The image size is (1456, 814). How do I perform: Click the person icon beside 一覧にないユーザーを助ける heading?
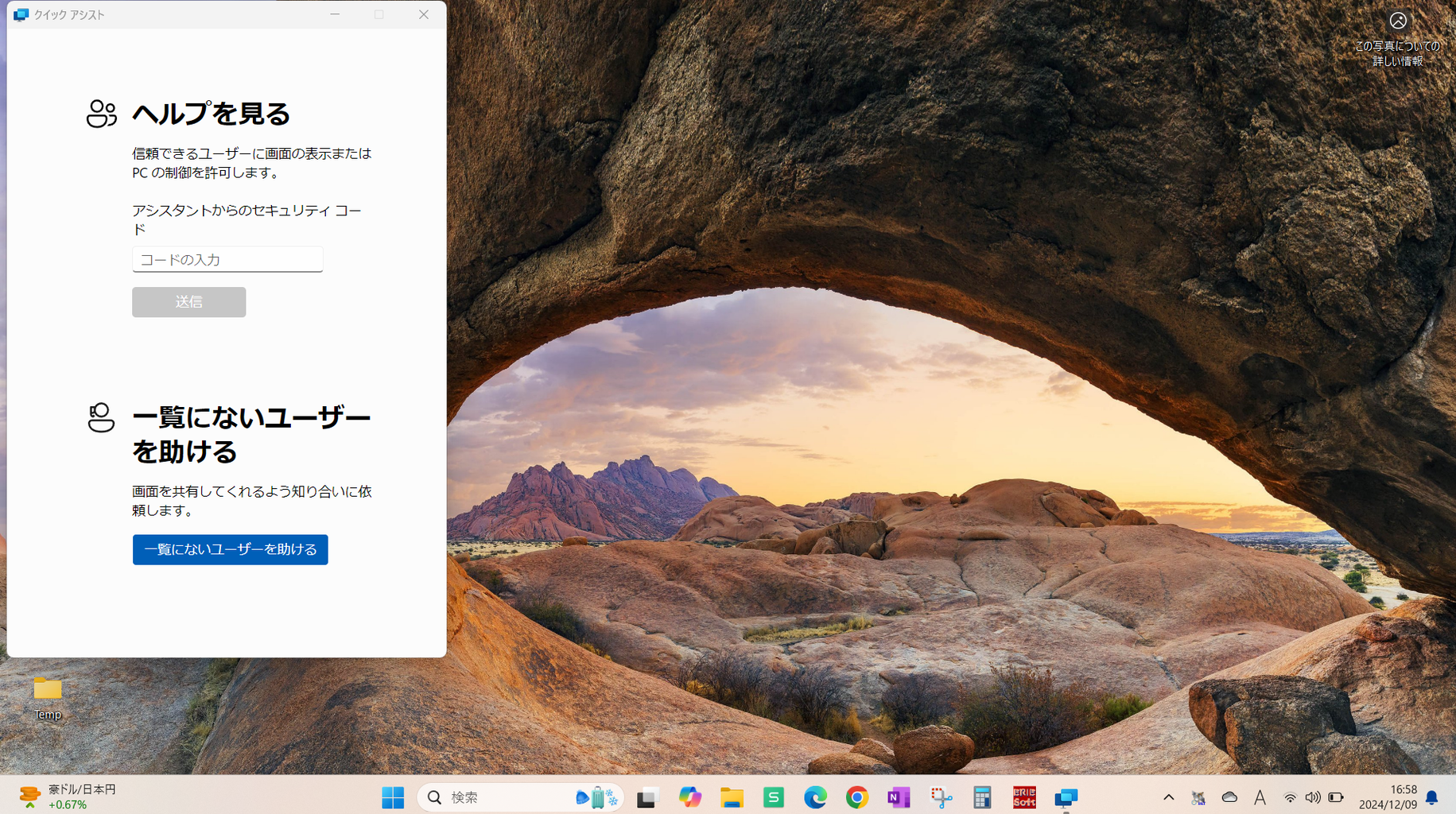click(101, 417)
